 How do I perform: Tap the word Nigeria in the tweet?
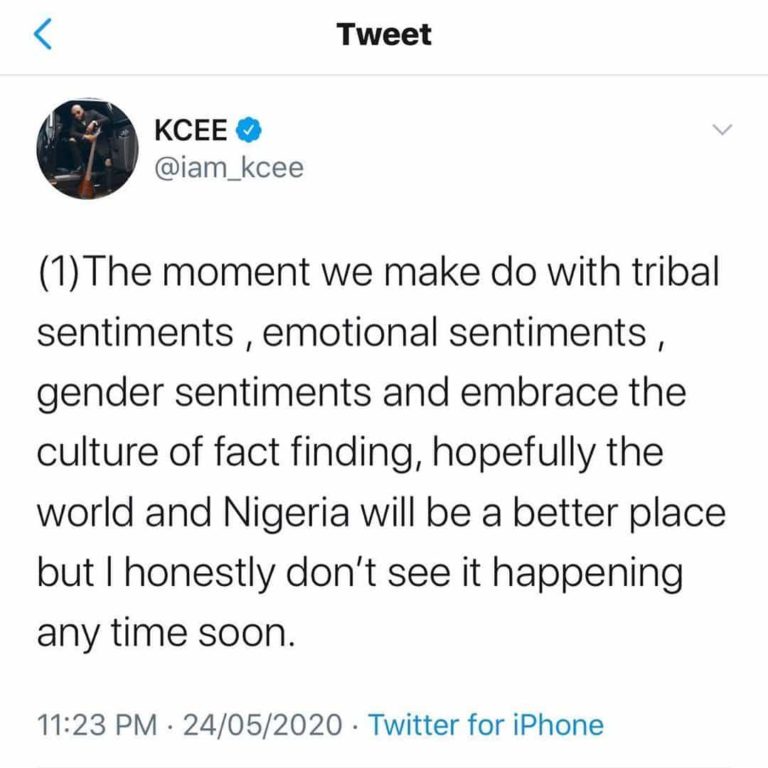[x=287, y=513]
